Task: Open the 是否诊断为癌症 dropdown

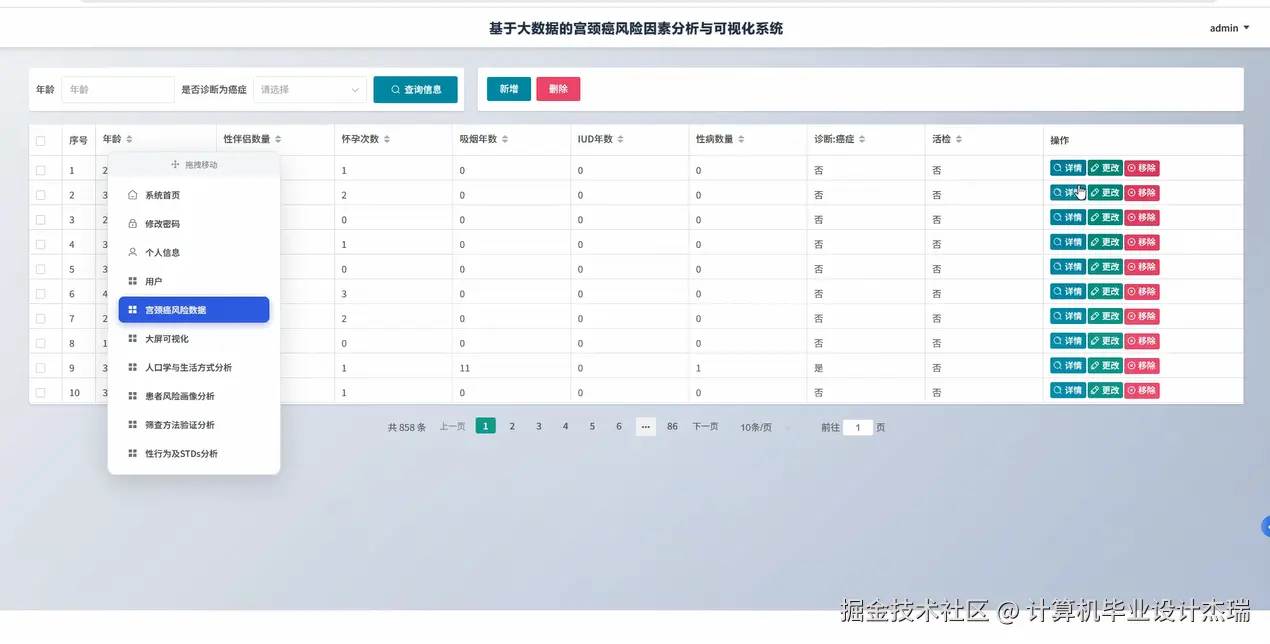Action: click(x=310, y=90)
